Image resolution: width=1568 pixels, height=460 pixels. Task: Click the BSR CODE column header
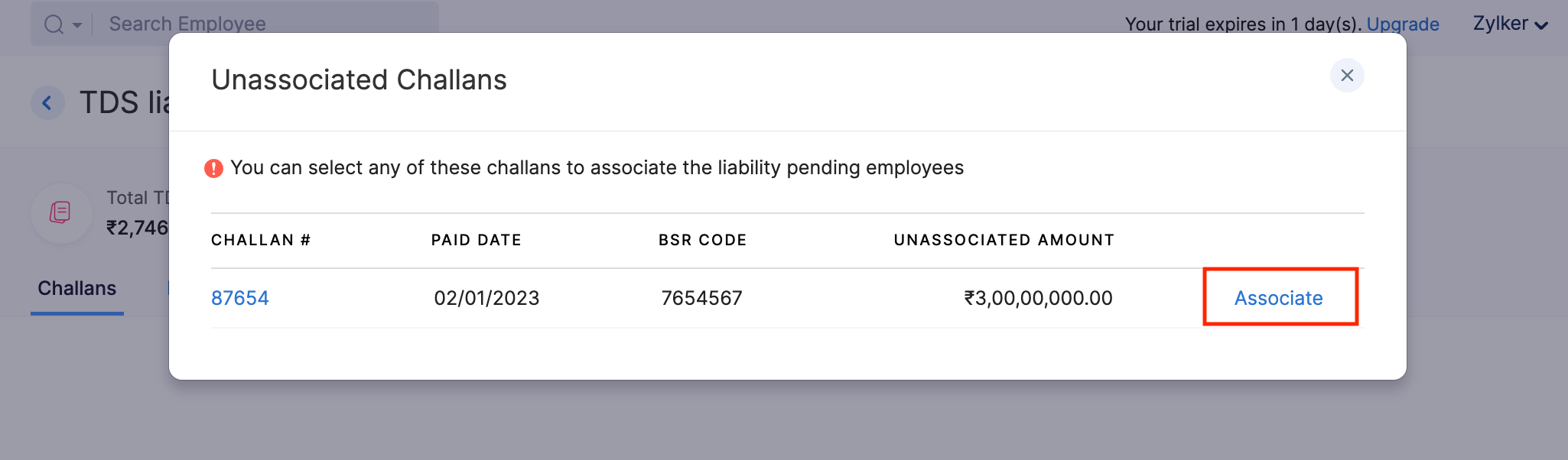pos(702,240)
